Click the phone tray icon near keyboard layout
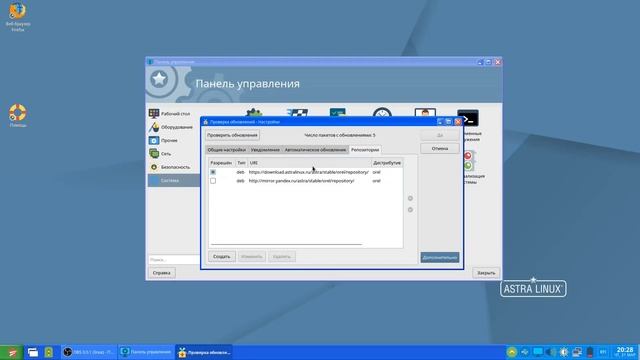640x360 pixels. click(x=590, y=352)
